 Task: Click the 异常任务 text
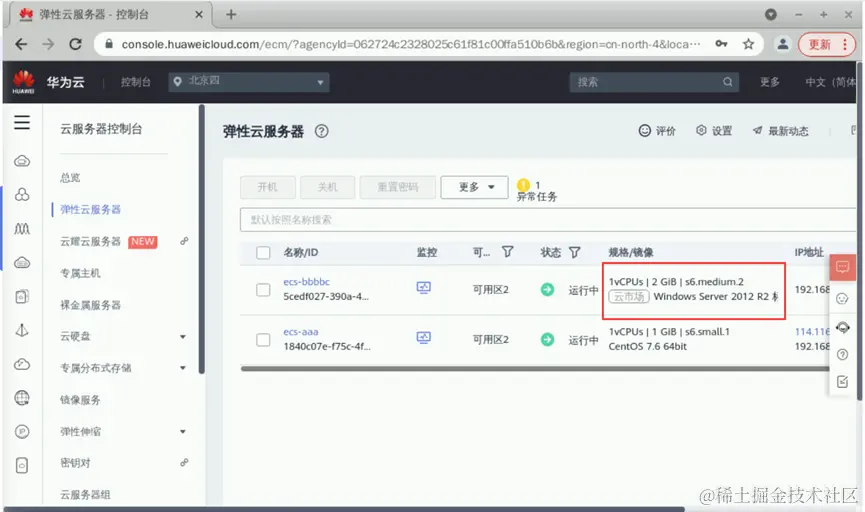tap(537, 196)
